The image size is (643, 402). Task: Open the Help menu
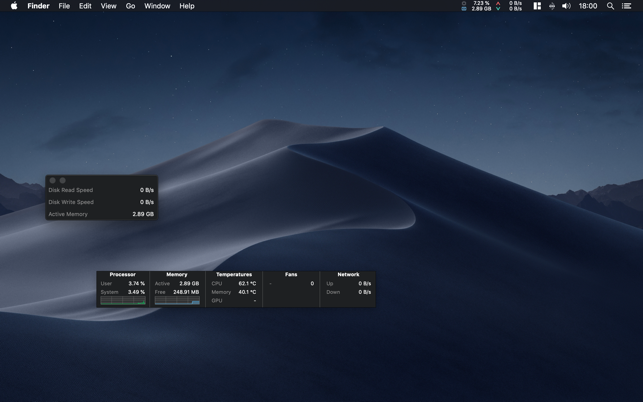point(187,6)
